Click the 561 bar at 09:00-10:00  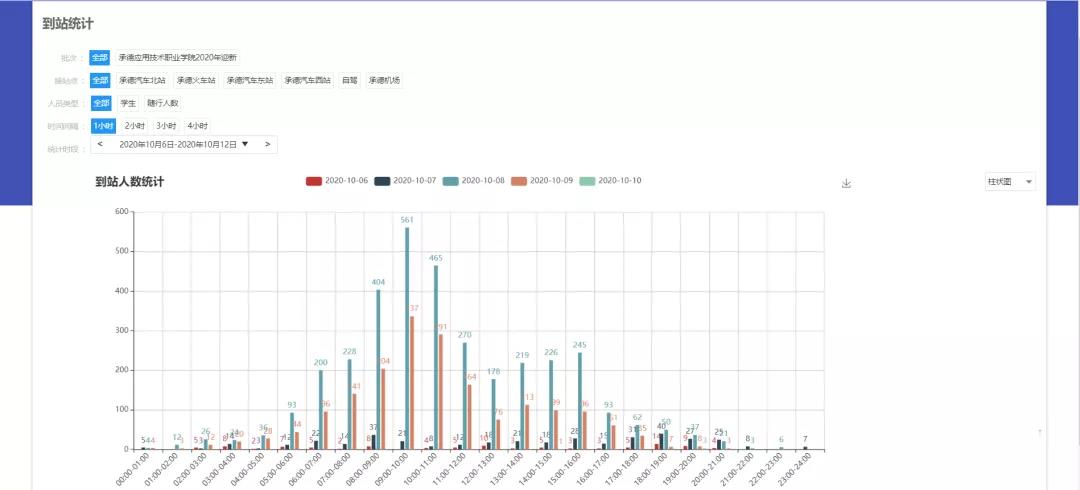tap(407, 338)
